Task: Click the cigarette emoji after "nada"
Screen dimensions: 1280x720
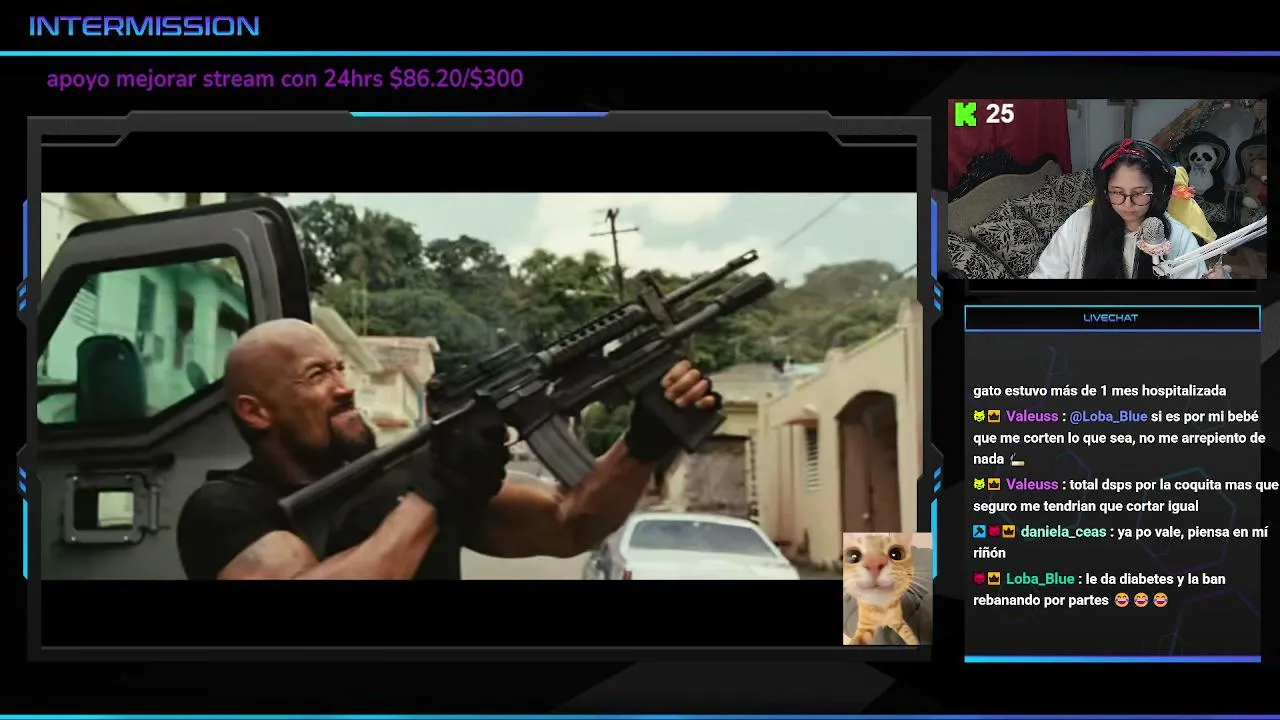Action: tap(1017, 459)
